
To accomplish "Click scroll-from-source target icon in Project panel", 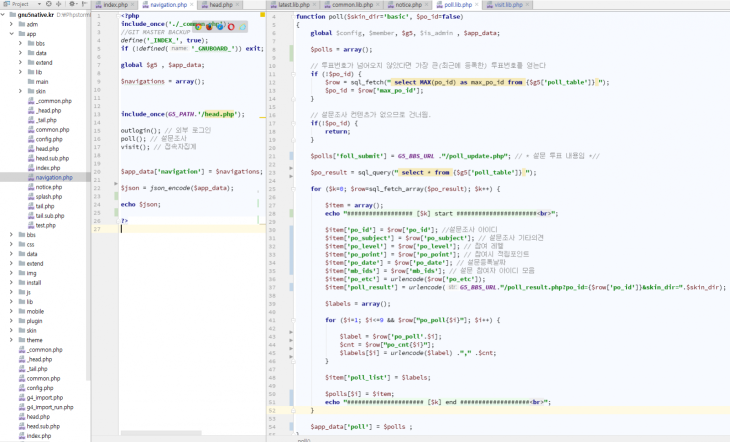I will point(49,4).
